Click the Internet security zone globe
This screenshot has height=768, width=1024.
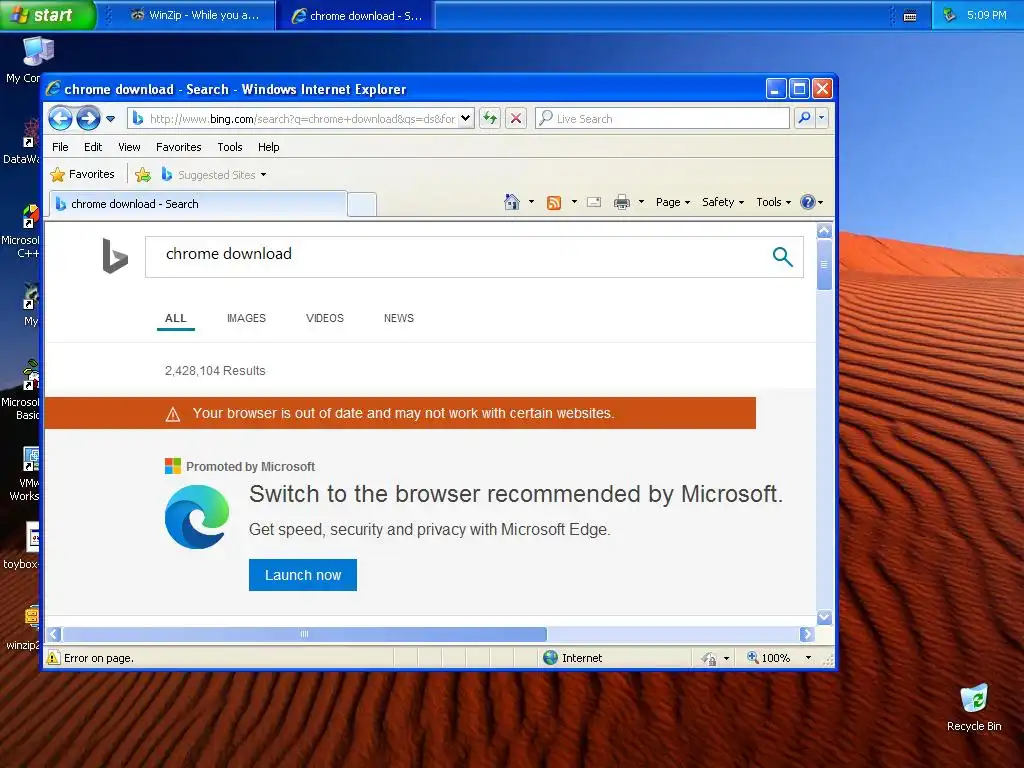point(551,658)
